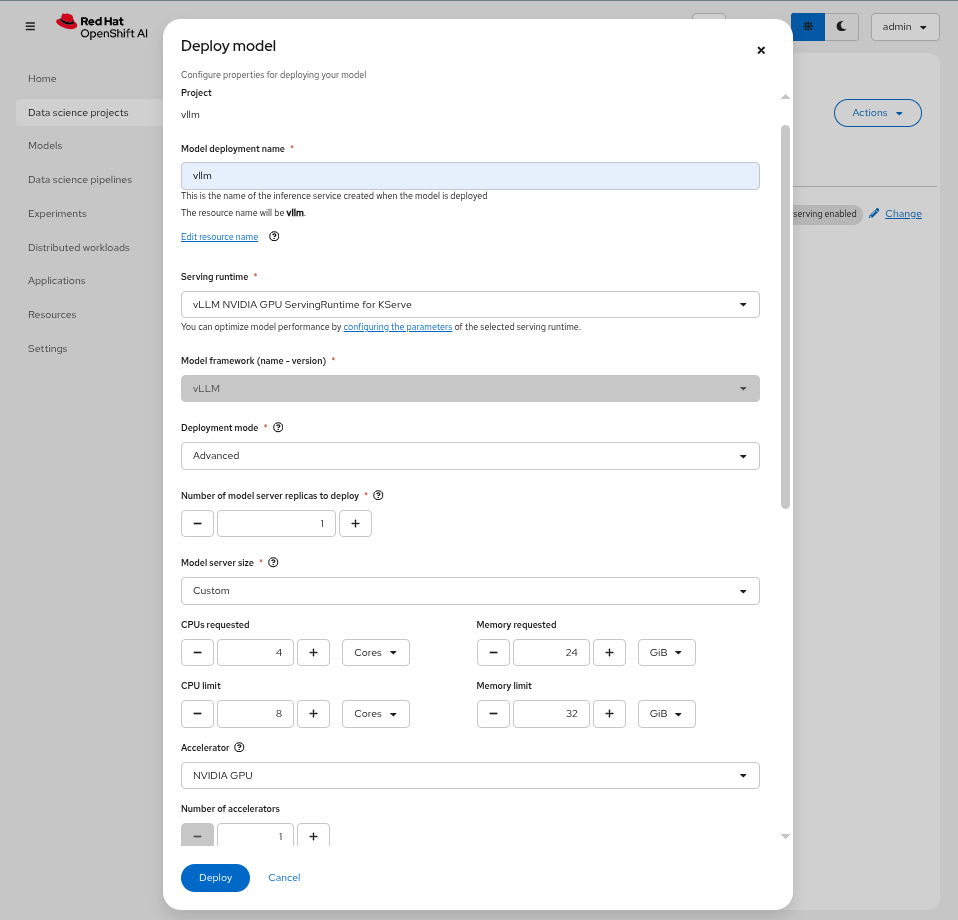Viewport: 958px width, 920px height.
Task: Click the replicas number input
Action: point(276,524)
